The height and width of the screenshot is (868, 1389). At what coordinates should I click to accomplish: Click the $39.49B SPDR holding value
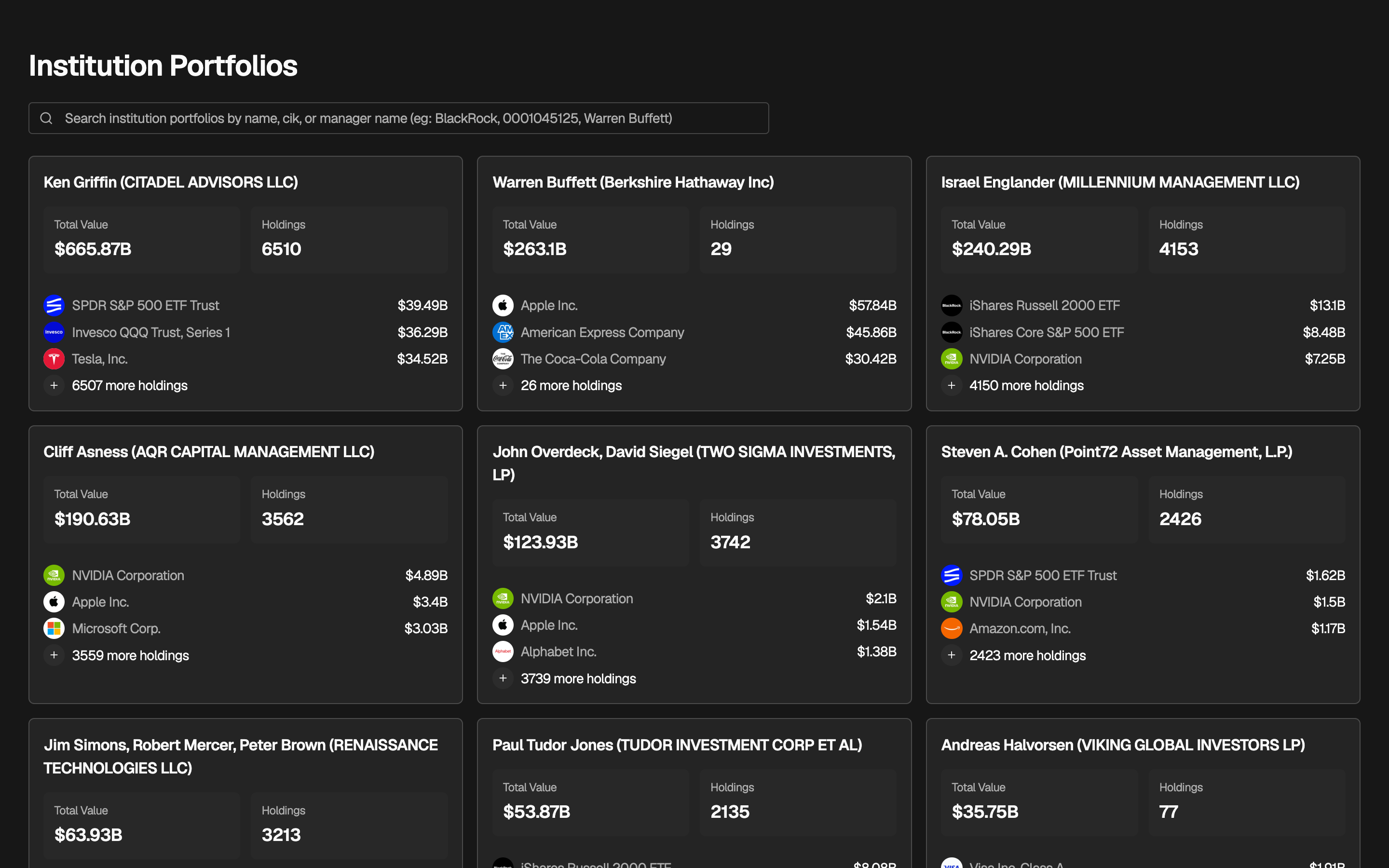(x=422, y=305)
